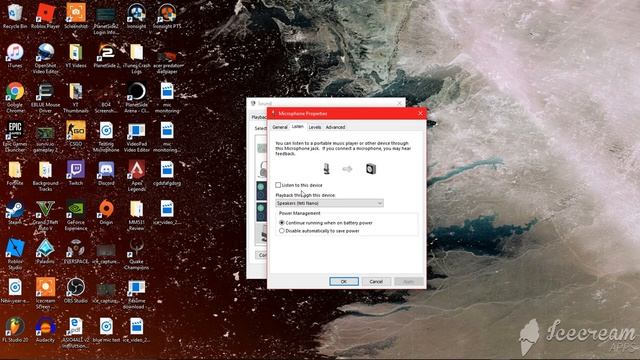Launch the PlanetSide 2 game shortcut
This screenshot has height=360, width=640.
106,56
